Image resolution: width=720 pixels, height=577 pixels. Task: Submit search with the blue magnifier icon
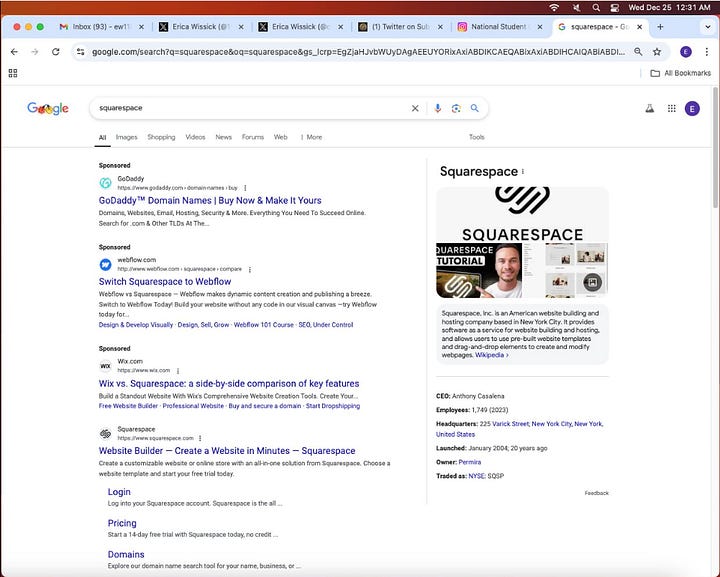pos(475,108)
